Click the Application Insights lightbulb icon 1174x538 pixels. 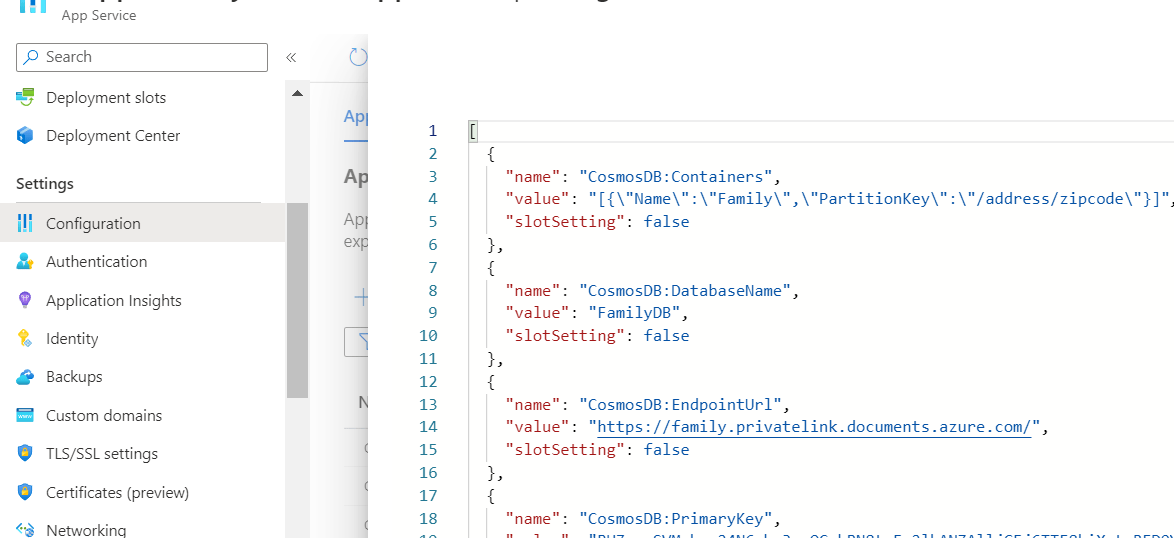click(x=25, y=300)
